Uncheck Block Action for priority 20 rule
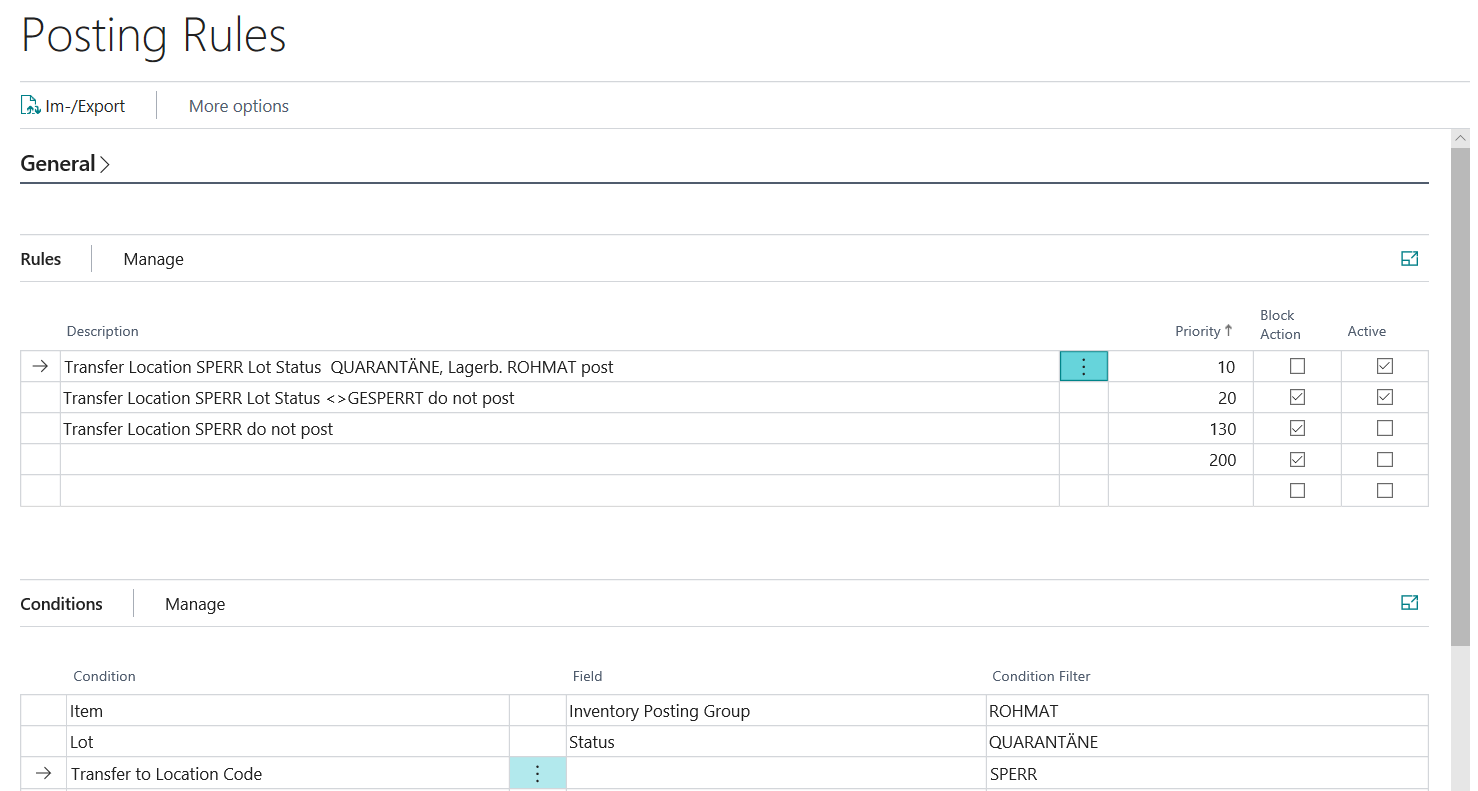The height and width of the screenshot is (791, 1478). 1297,398
